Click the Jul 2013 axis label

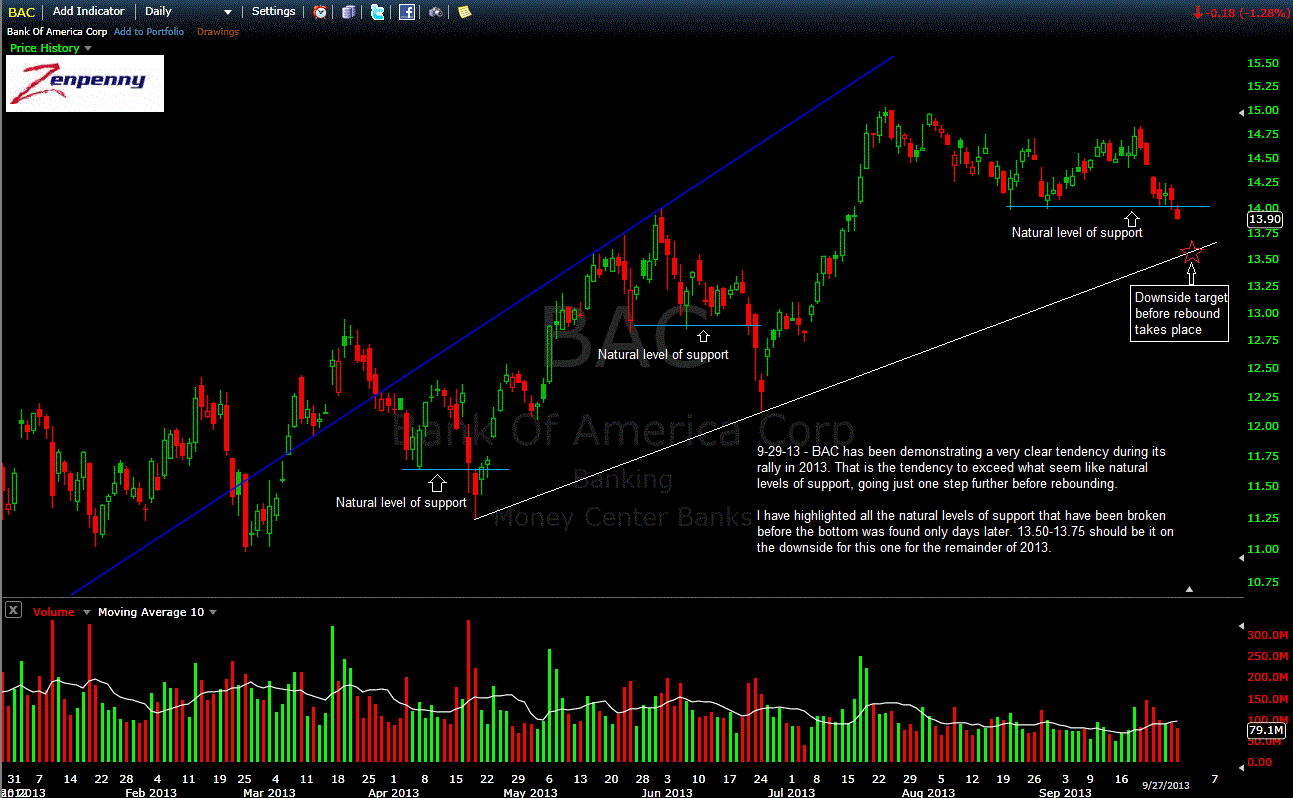tap(792, 792)
